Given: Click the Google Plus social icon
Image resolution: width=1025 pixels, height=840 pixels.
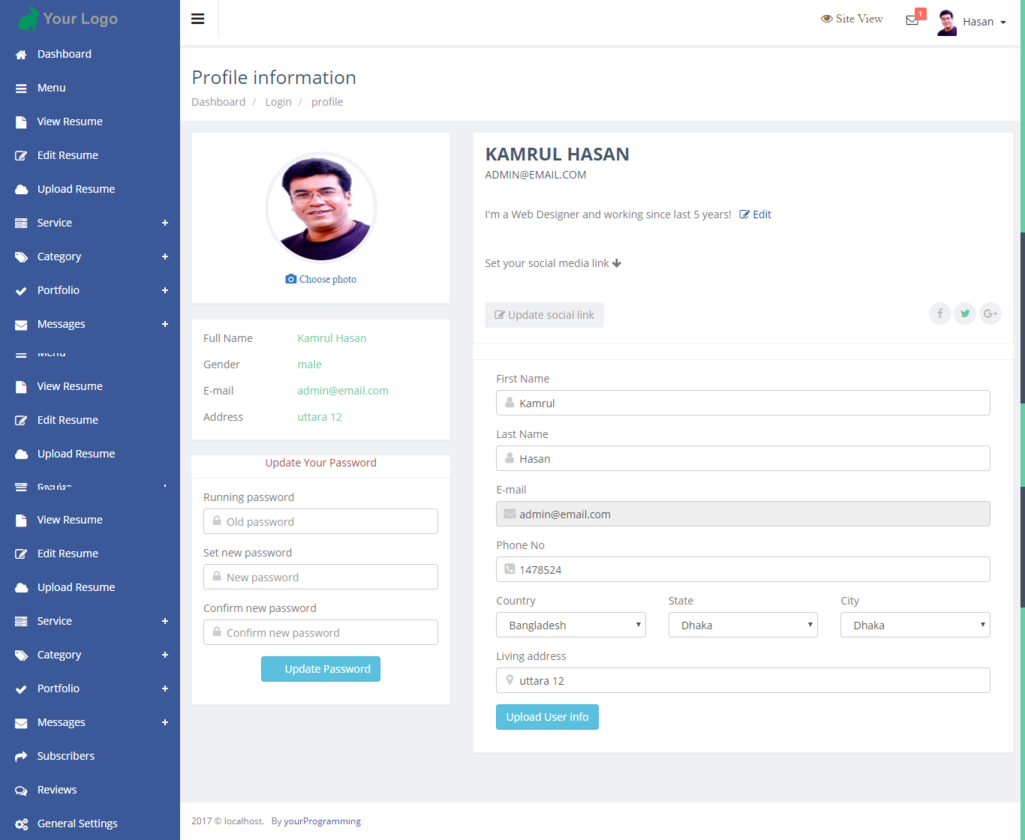Looking at the screenshot, I should [990, 314].
